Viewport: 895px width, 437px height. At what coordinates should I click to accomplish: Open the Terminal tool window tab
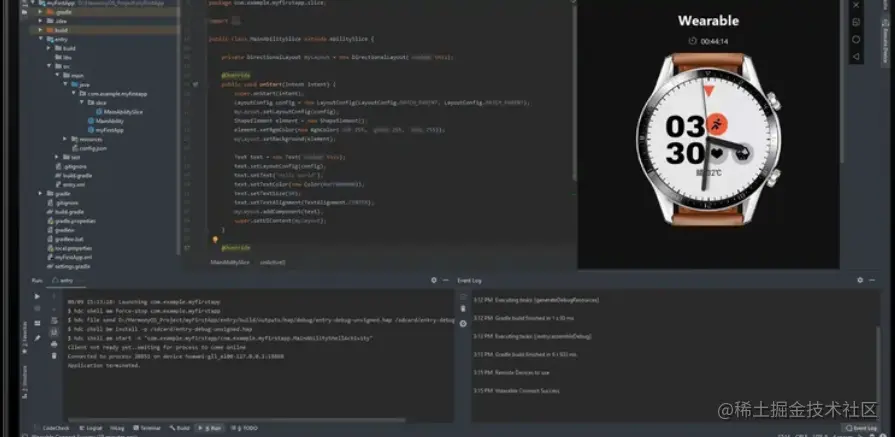click(x=147, y=428)
